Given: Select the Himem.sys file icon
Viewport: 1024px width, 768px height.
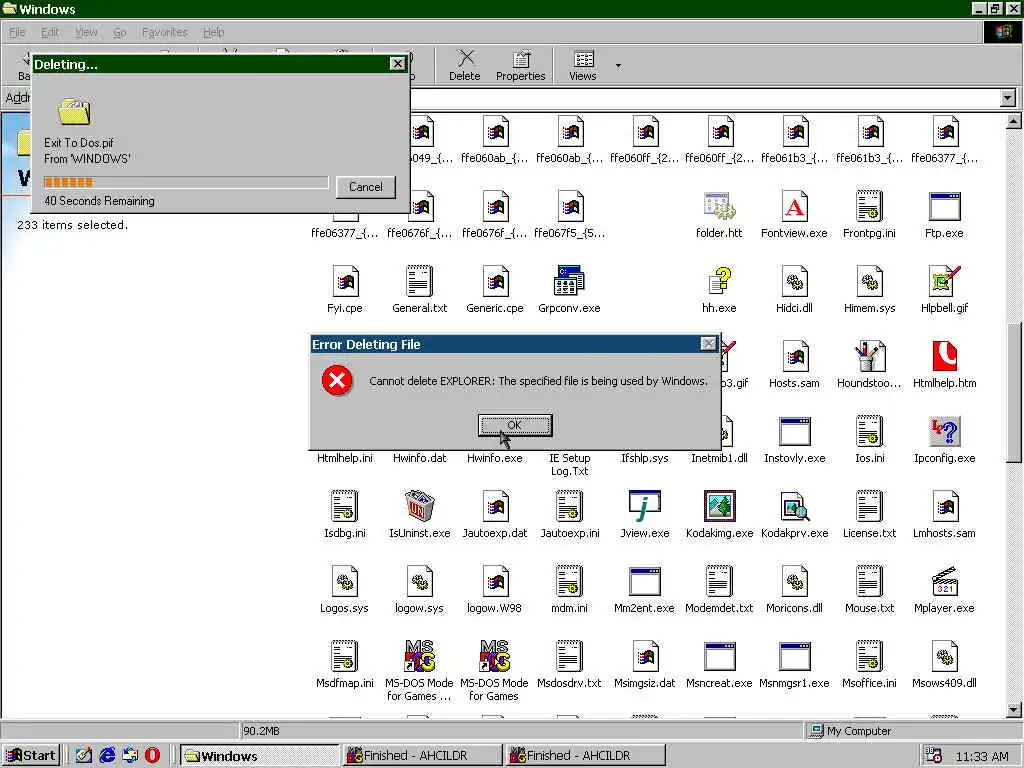Looking at the screenshot, I should tap(869, 281).
